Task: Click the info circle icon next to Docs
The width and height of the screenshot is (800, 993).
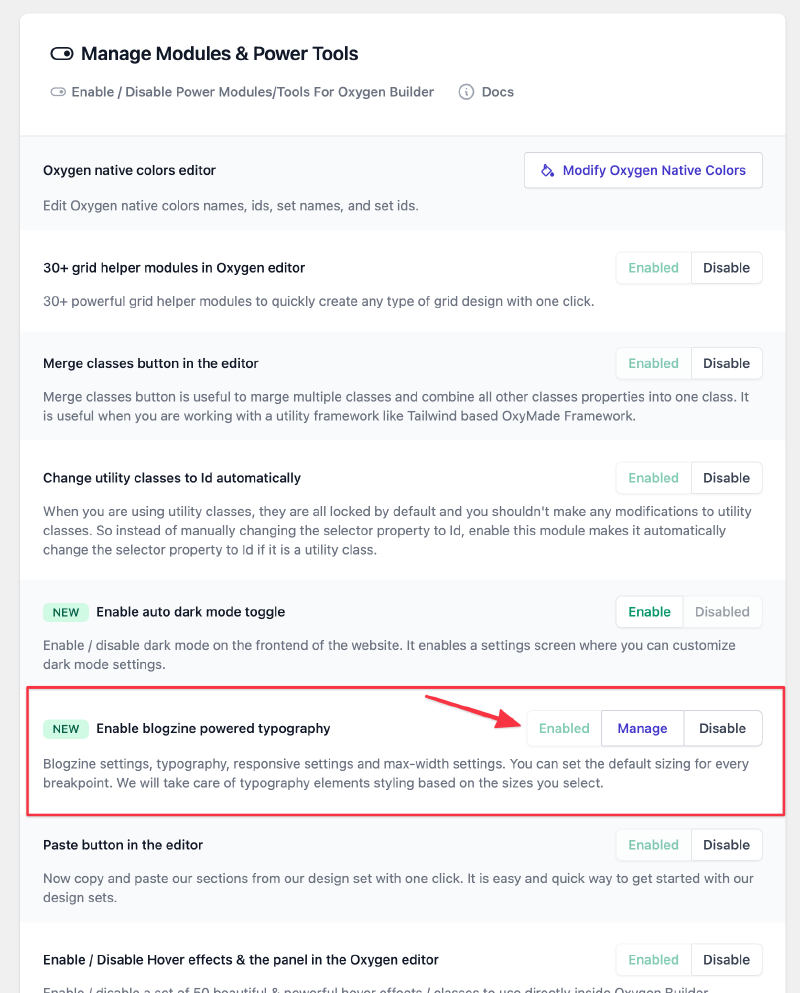Action: (466, 92)
